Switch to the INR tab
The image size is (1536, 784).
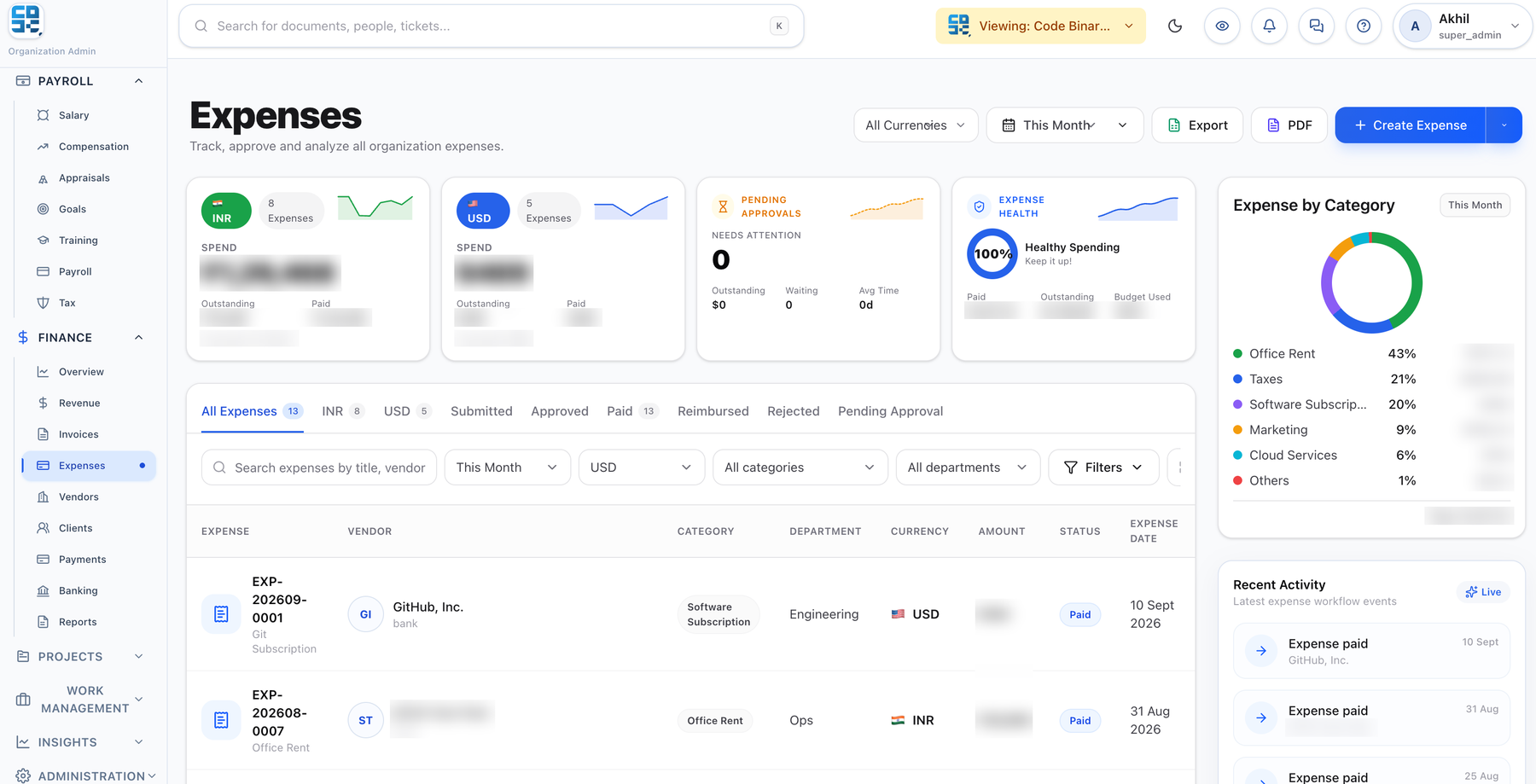343,411
